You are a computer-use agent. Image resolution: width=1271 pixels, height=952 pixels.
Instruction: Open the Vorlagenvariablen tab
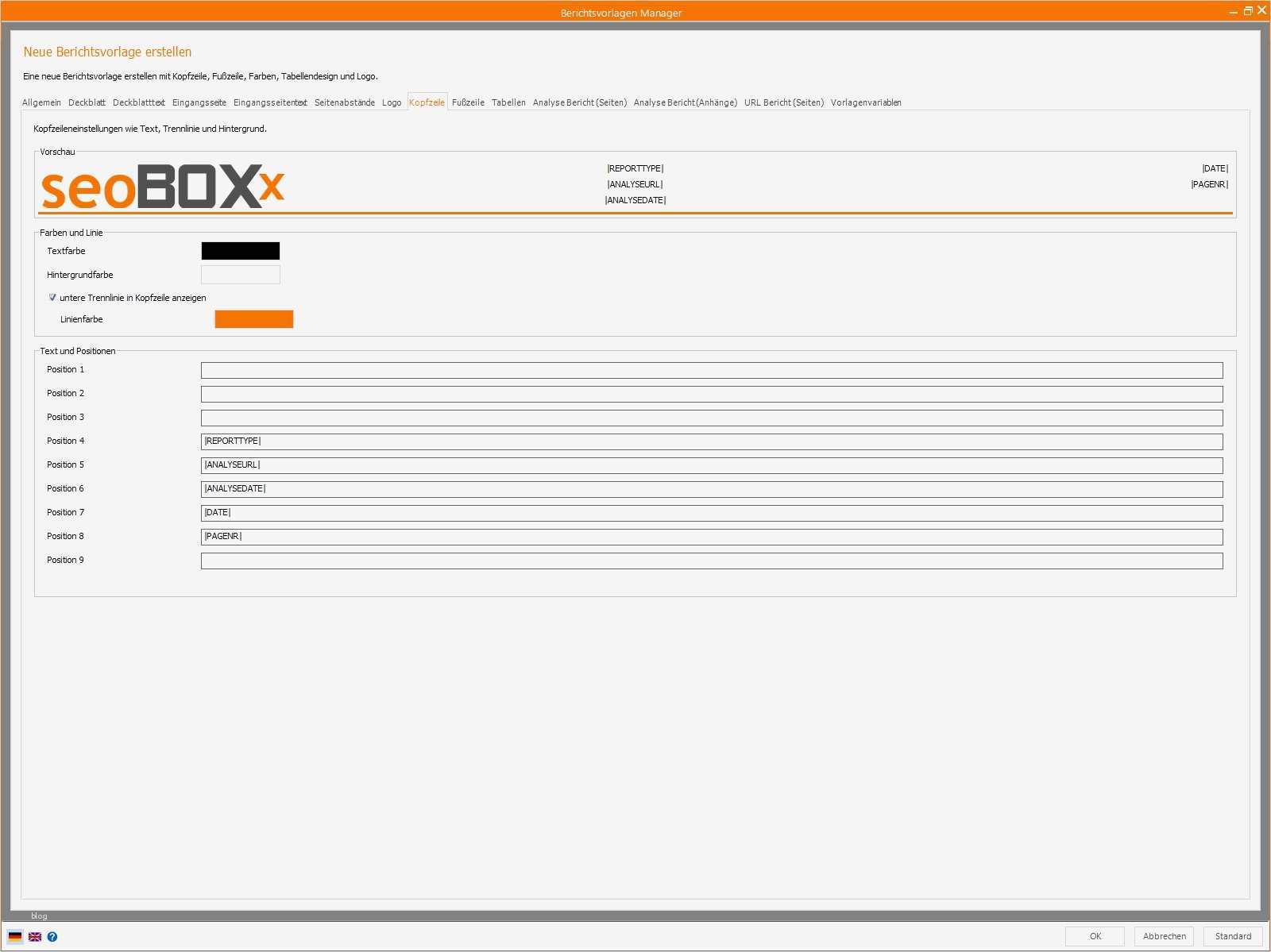coord(866,102)
